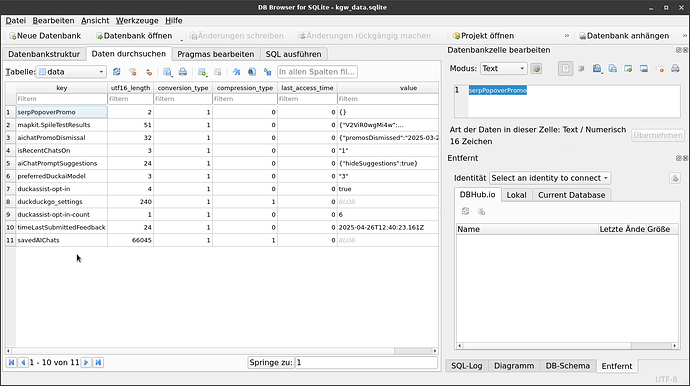Expand the main toolbar overflow chevron
Viewport: 690px width, 386px height.
pyautogui.click(x=567, y=36)
